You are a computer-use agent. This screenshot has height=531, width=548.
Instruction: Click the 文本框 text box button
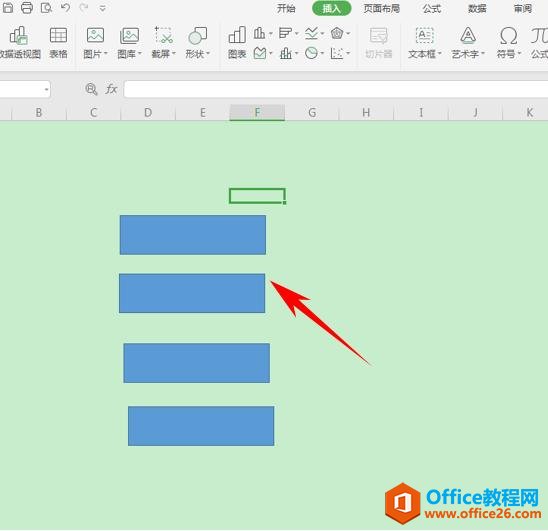pyautogui.click(x=425, y=42)
